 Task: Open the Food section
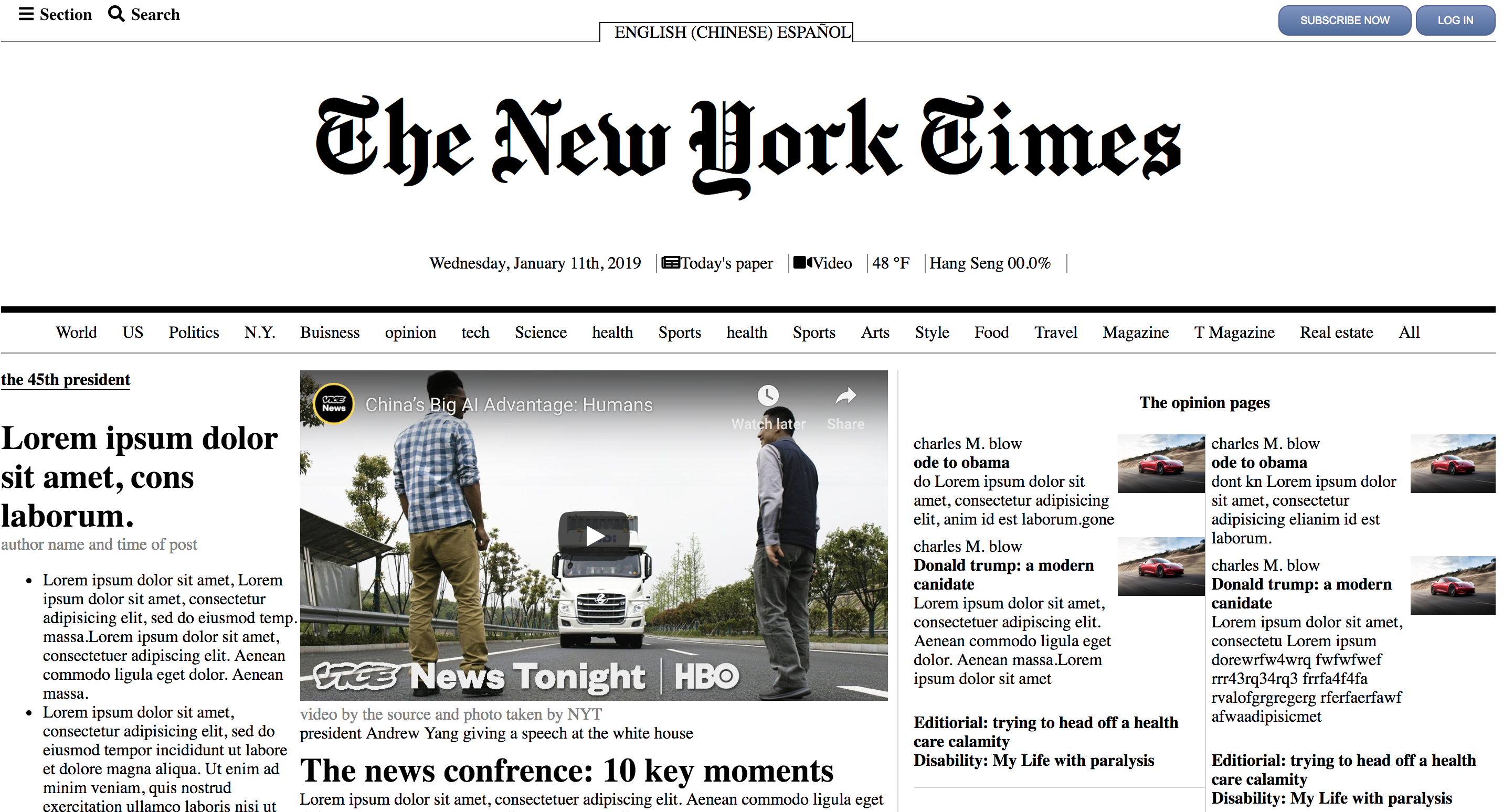(x=991, y=333)
